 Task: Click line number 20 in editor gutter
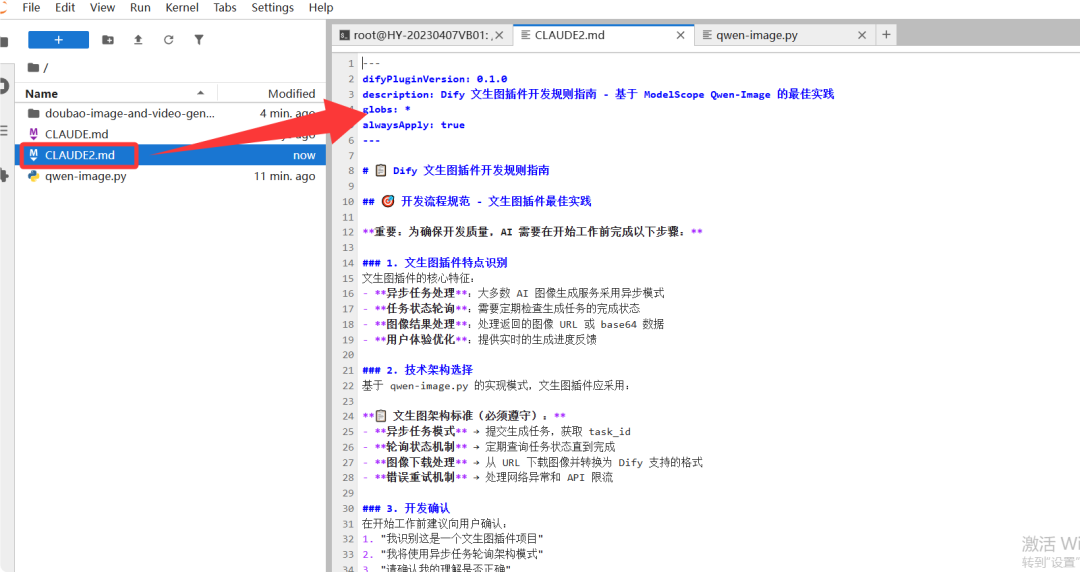point(349,355)
